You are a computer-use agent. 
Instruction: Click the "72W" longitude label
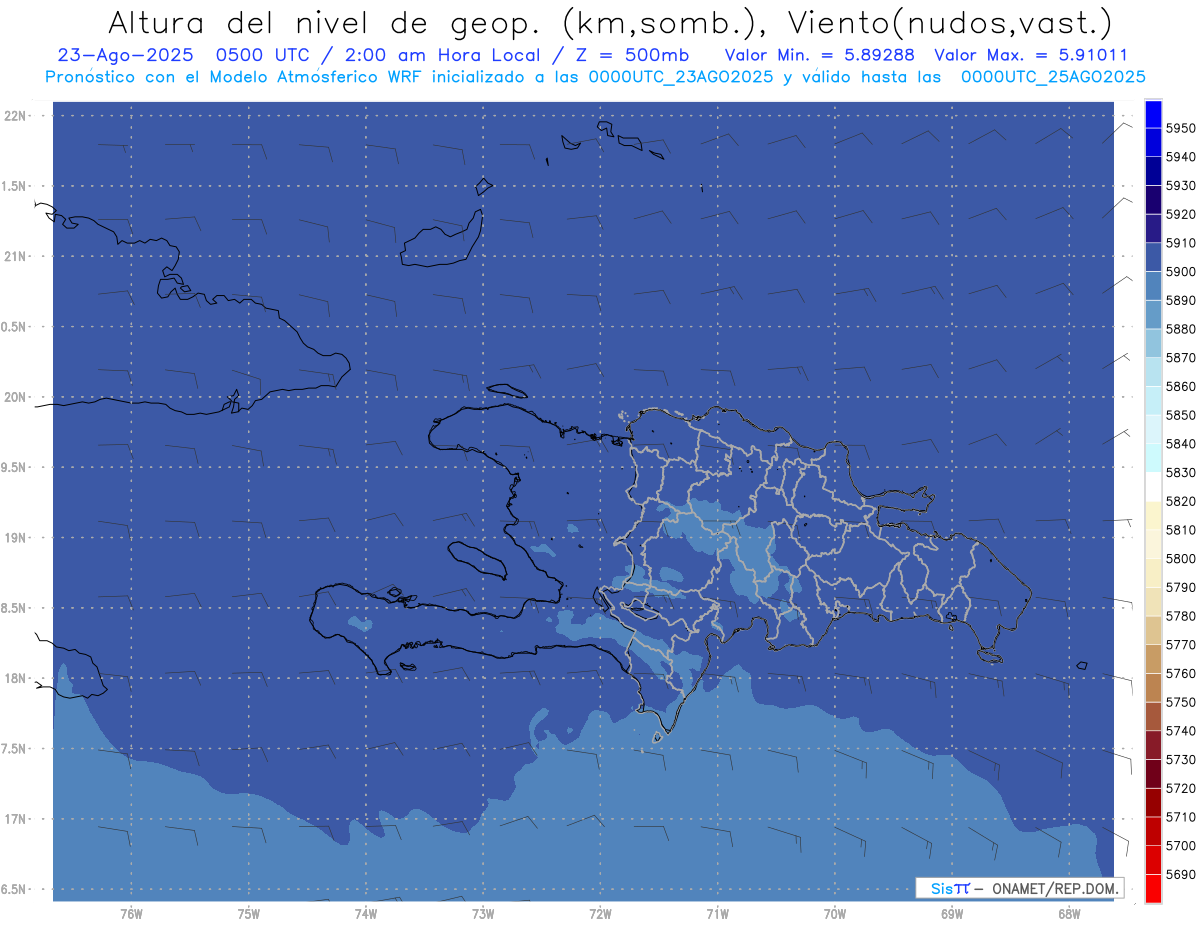click(600, 913)
